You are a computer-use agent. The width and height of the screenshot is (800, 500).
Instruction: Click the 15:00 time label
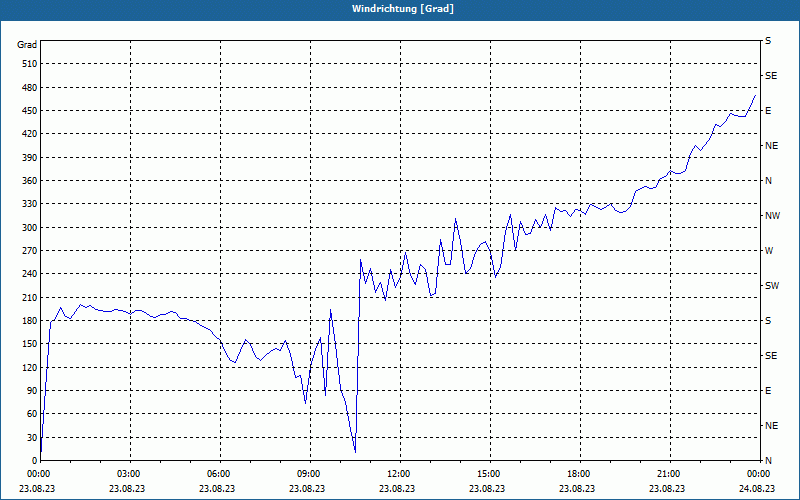pos(488,474)
